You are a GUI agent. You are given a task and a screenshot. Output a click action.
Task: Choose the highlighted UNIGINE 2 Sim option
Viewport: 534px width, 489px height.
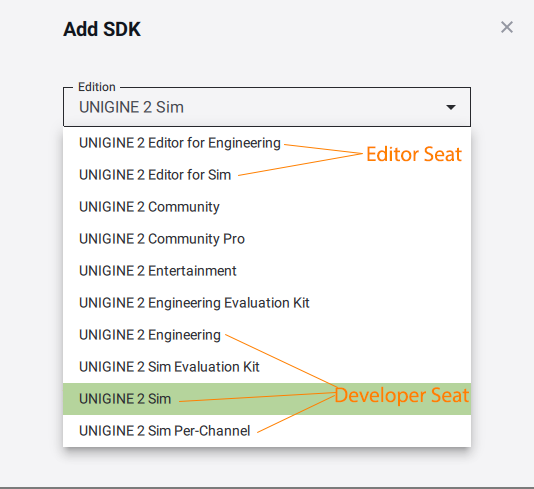click(x=267, y=399)
